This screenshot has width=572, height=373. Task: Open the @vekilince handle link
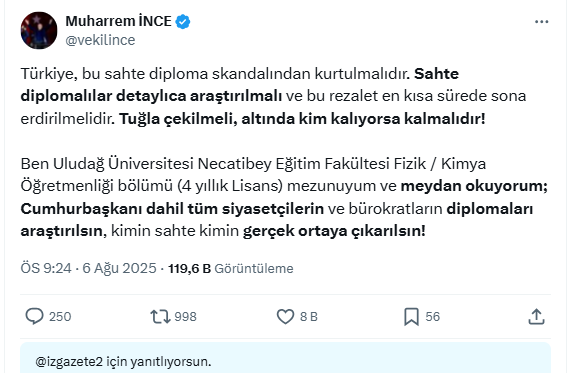pyautogui.click(x=100, y=40)
